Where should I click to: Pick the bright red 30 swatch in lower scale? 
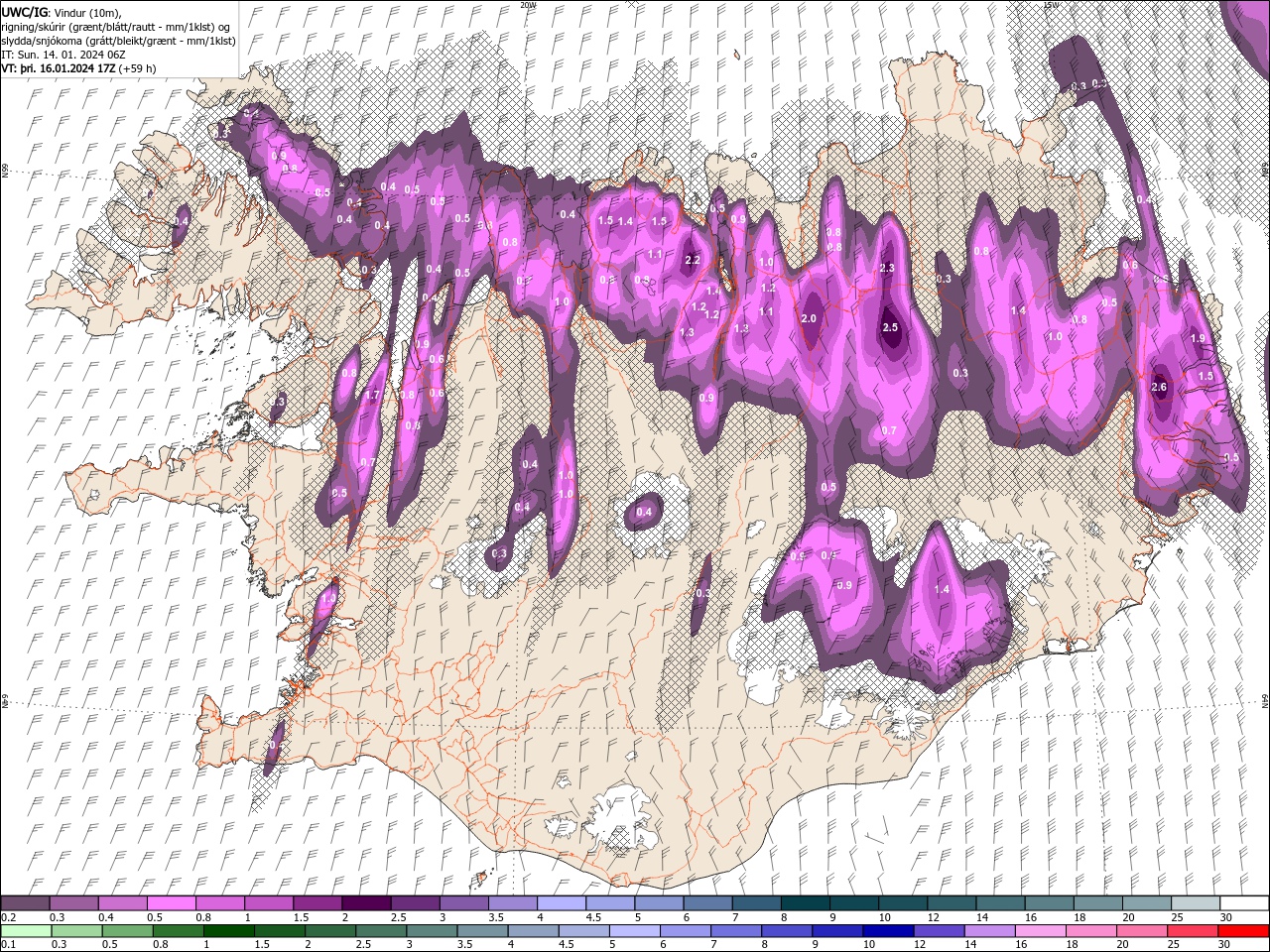pos(1244,931)
